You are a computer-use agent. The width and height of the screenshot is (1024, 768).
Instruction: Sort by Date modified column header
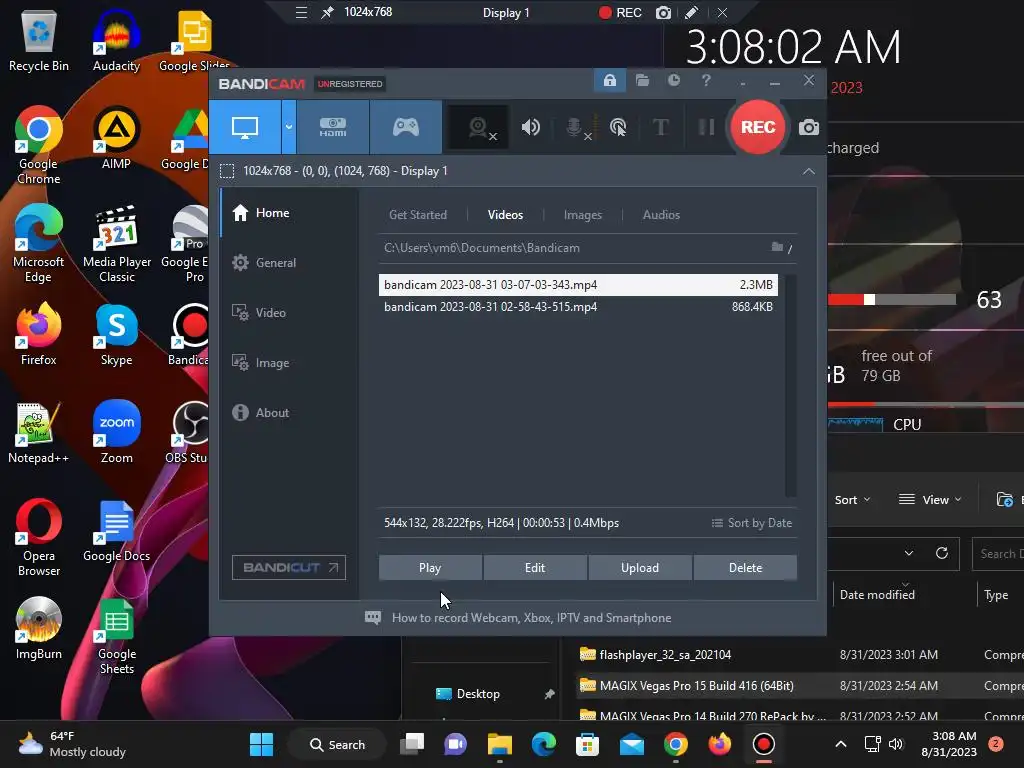[877, 595]
